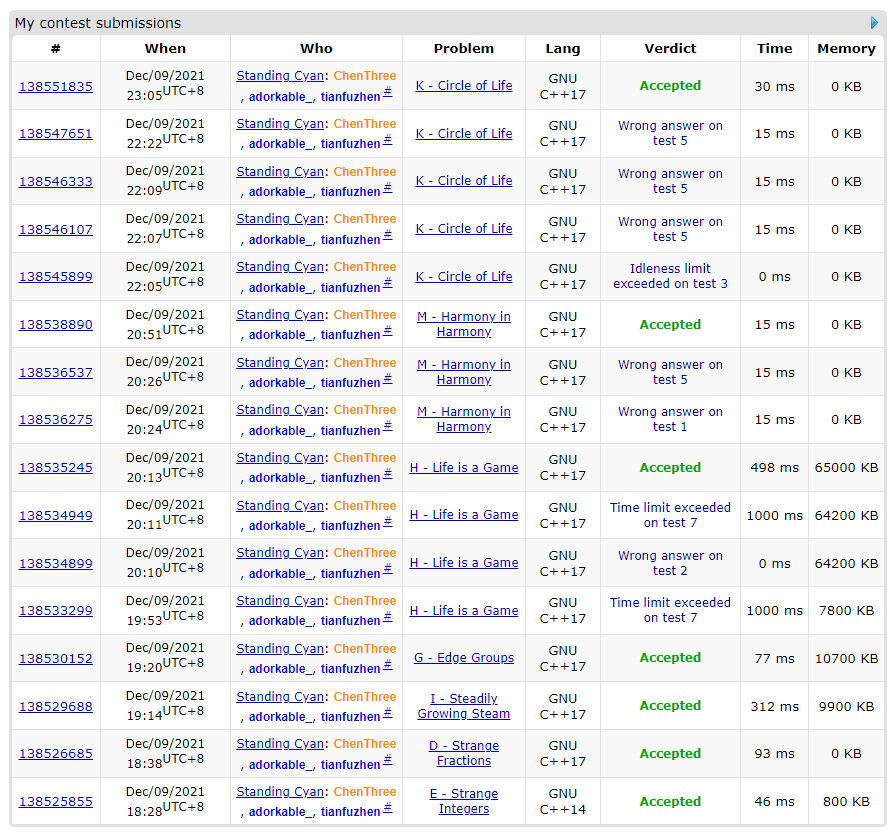Click the blue arrow beside My contest submissions
This screenshot has height=835, width=891.
[875, 22]
